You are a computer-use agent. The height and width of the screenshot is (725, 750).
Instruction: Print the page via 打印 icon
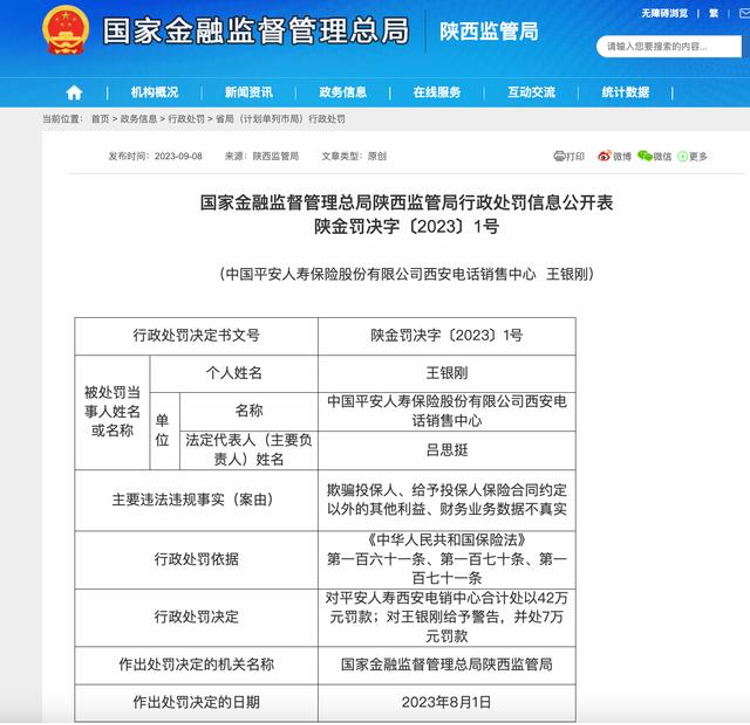point(569,156)
